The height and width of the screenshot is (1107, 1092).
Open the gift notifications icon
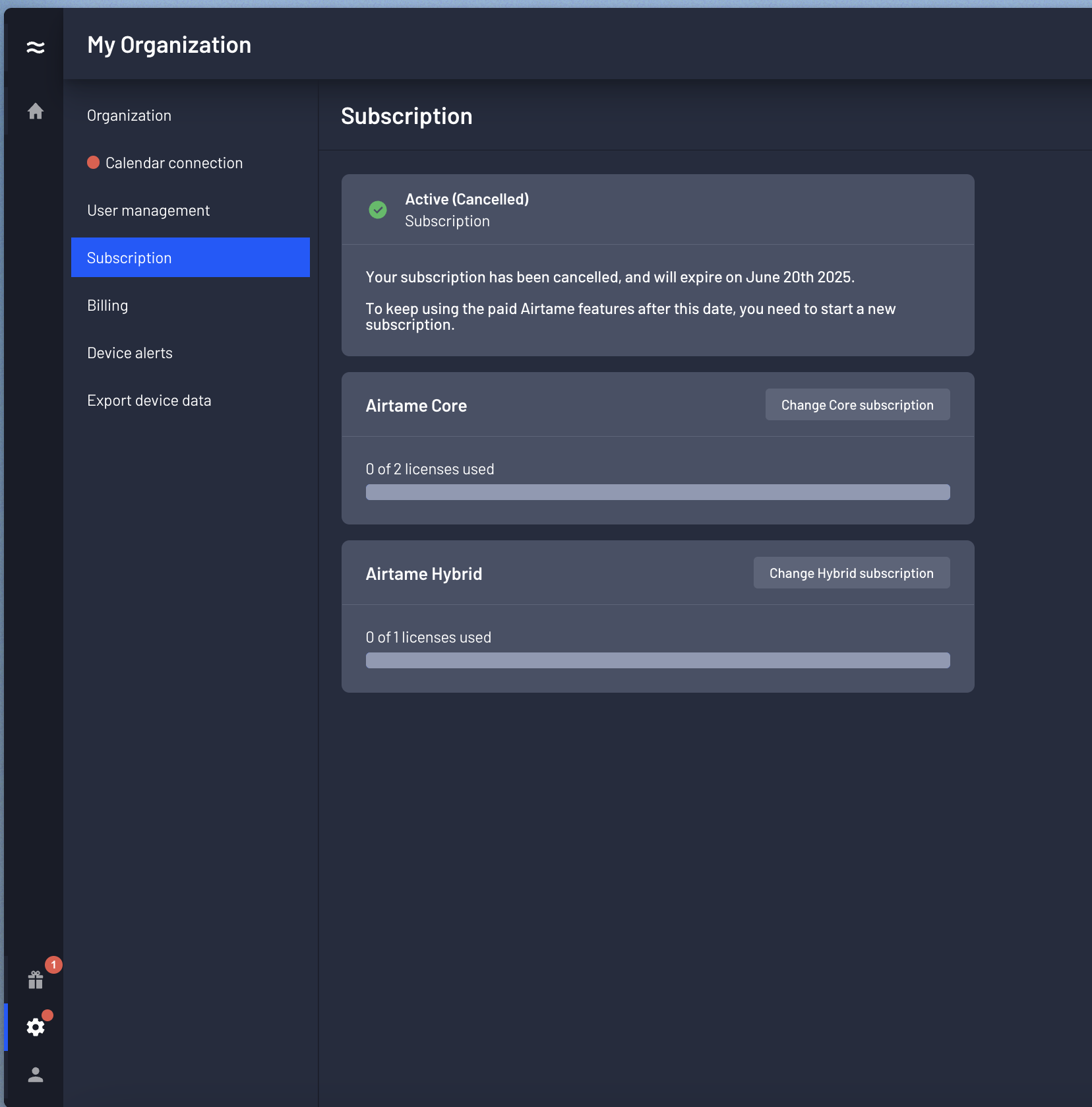(36, 980)
